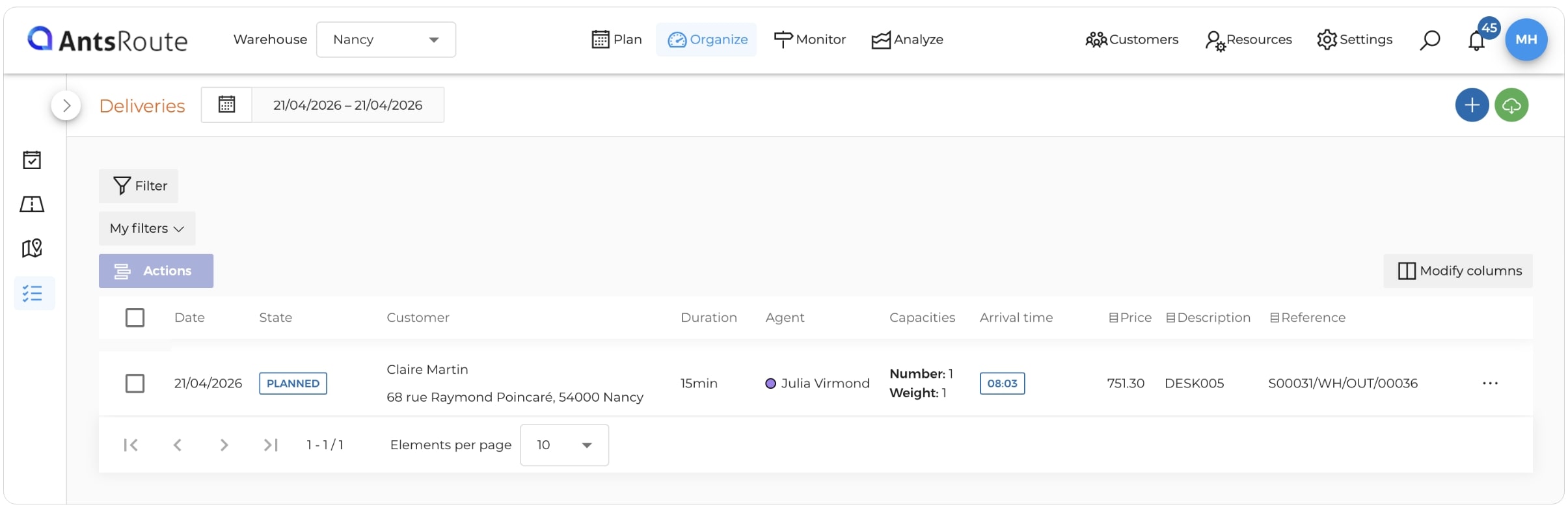
Task: Click the Reference column header
Action: [1308, 317]
